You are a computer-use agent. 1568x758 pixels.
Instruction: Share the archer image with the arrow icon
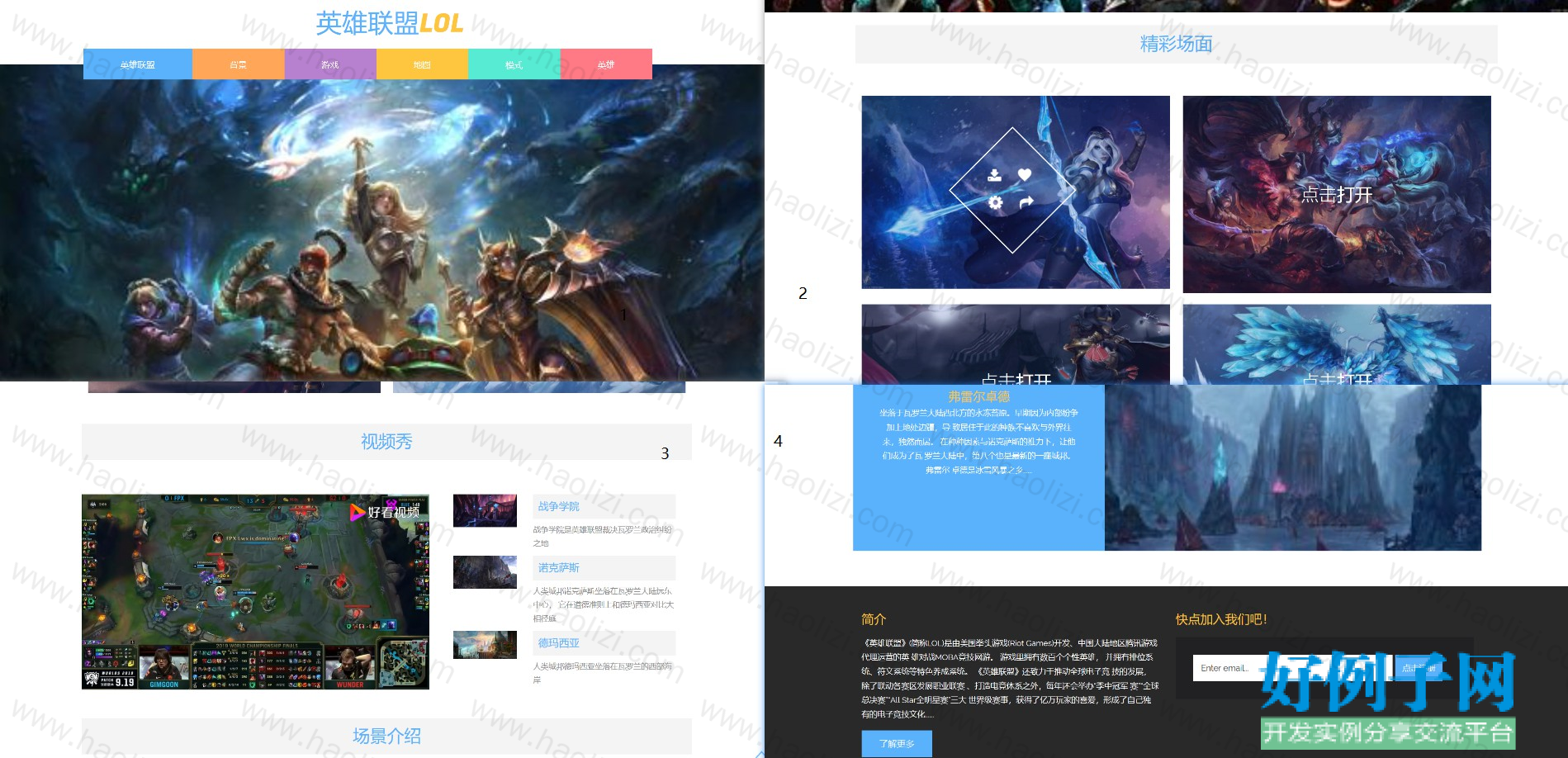click(1026, 202)
